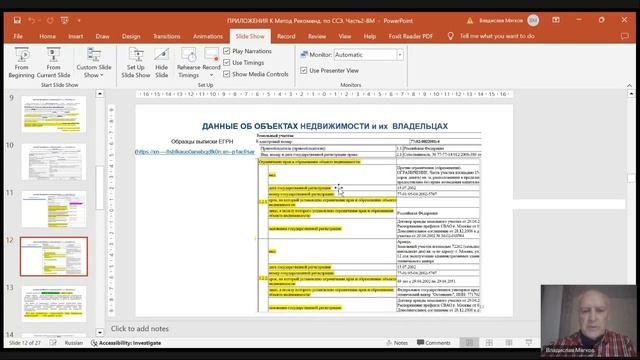640x360 pixels.
Task: Open the Draw tab
Action: click(102, 36)
